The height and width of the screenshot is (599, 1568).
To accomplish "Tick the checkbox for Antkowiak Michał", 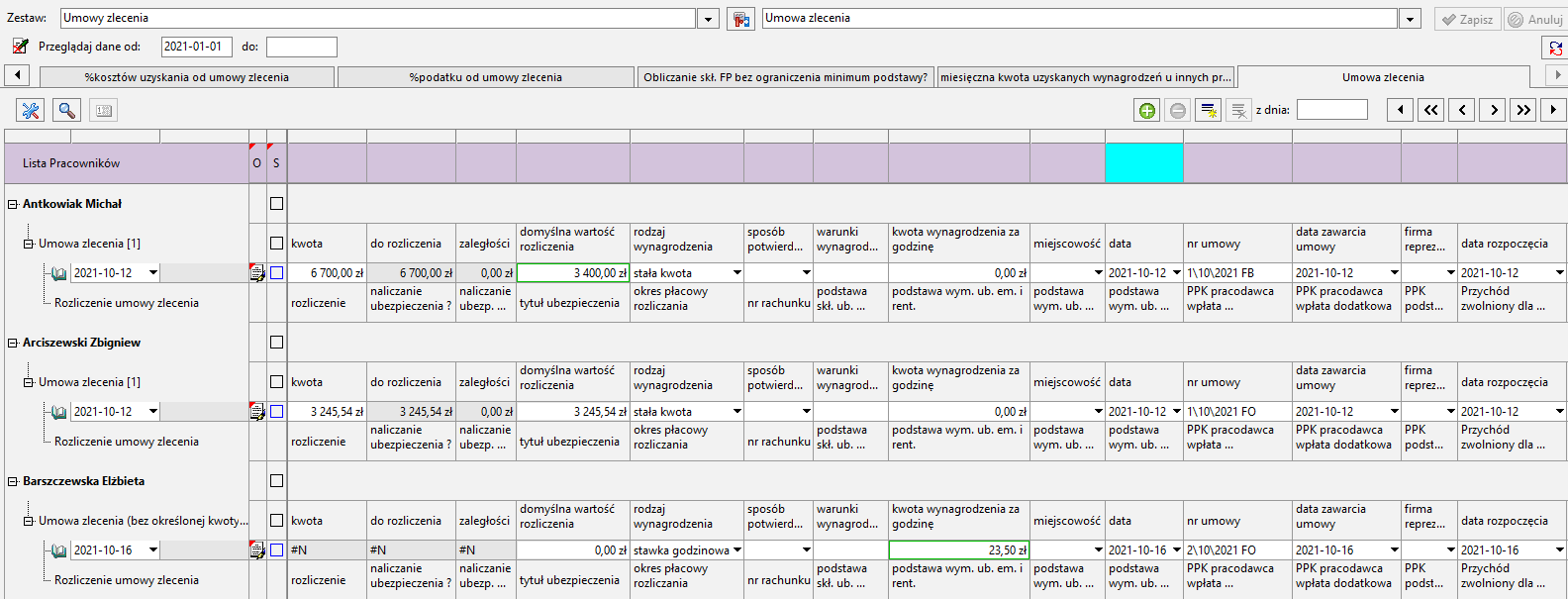I will point(277,204).
